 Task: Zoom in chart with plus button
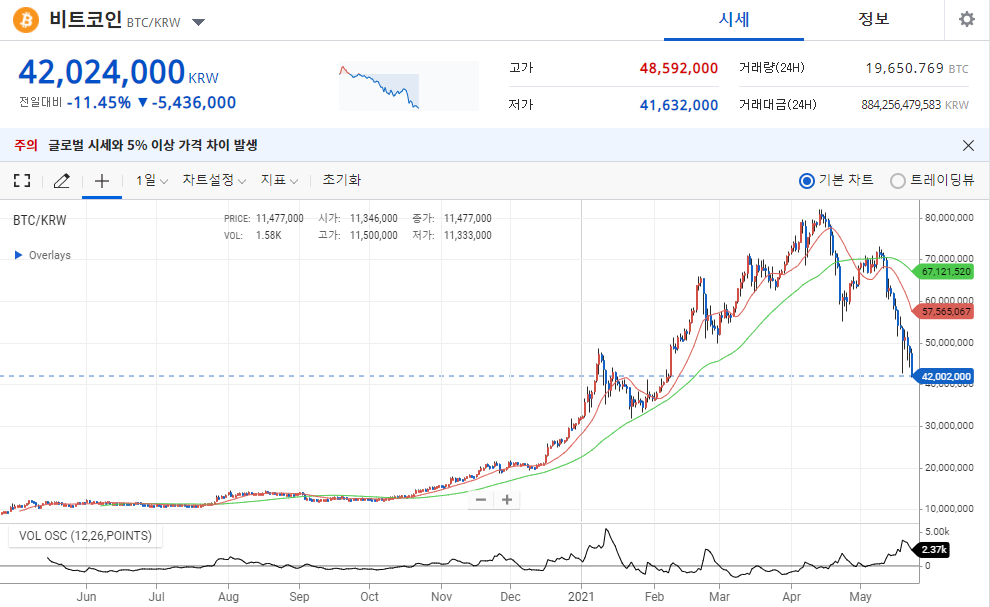[x=506, y=500]
